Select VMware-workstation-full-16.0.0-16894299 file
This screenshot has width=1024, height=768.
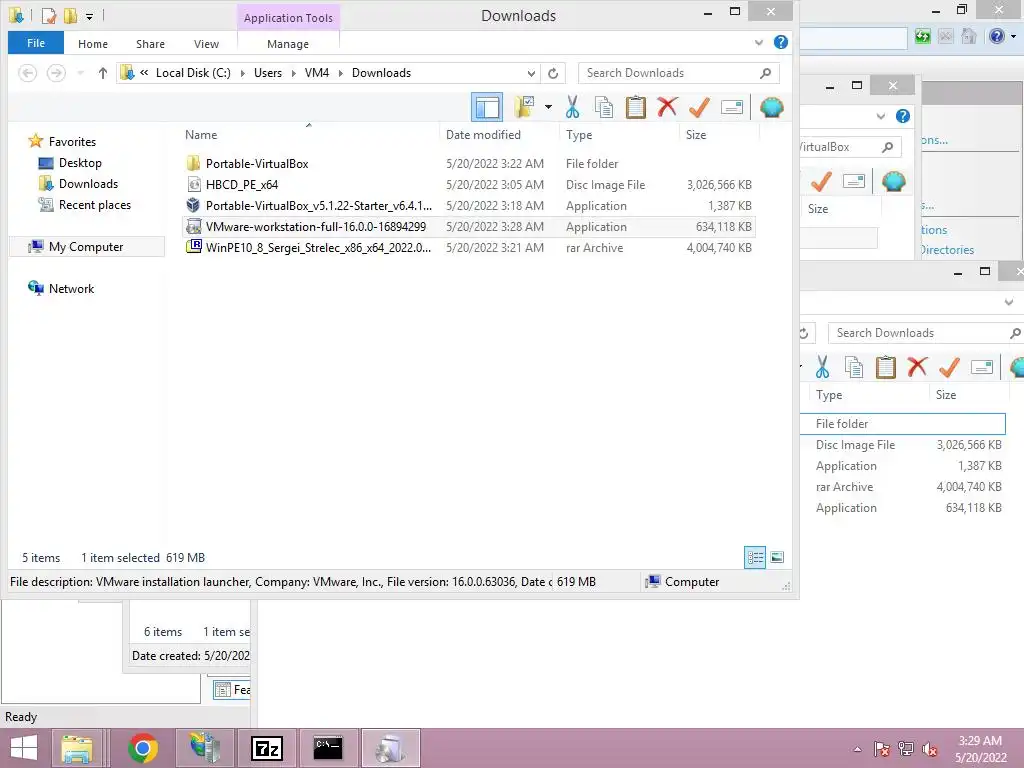(x=468, y=226)
